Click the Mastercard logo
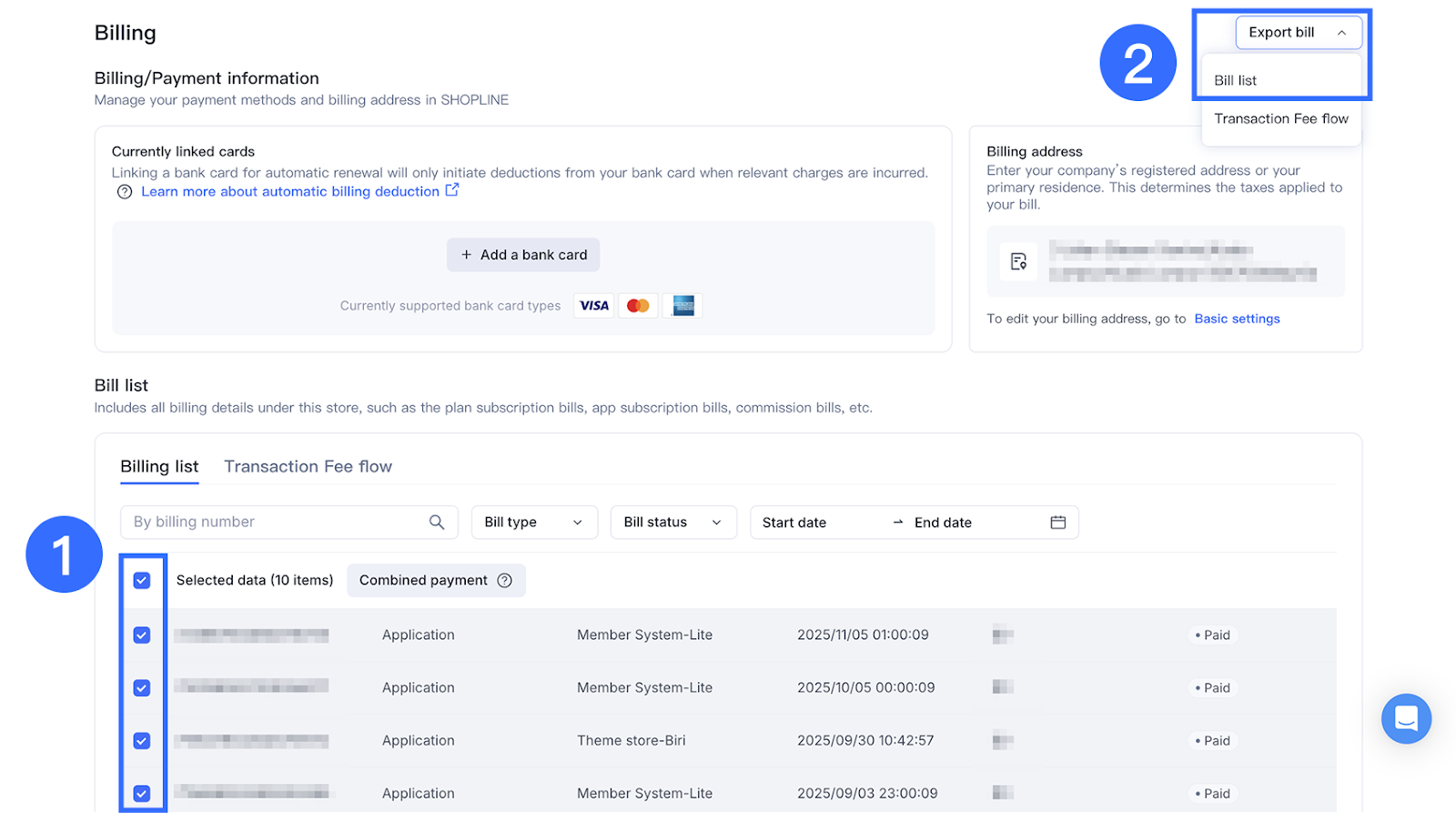The height and width of the screenshot is (813, 1456). (x=638, y=306)
